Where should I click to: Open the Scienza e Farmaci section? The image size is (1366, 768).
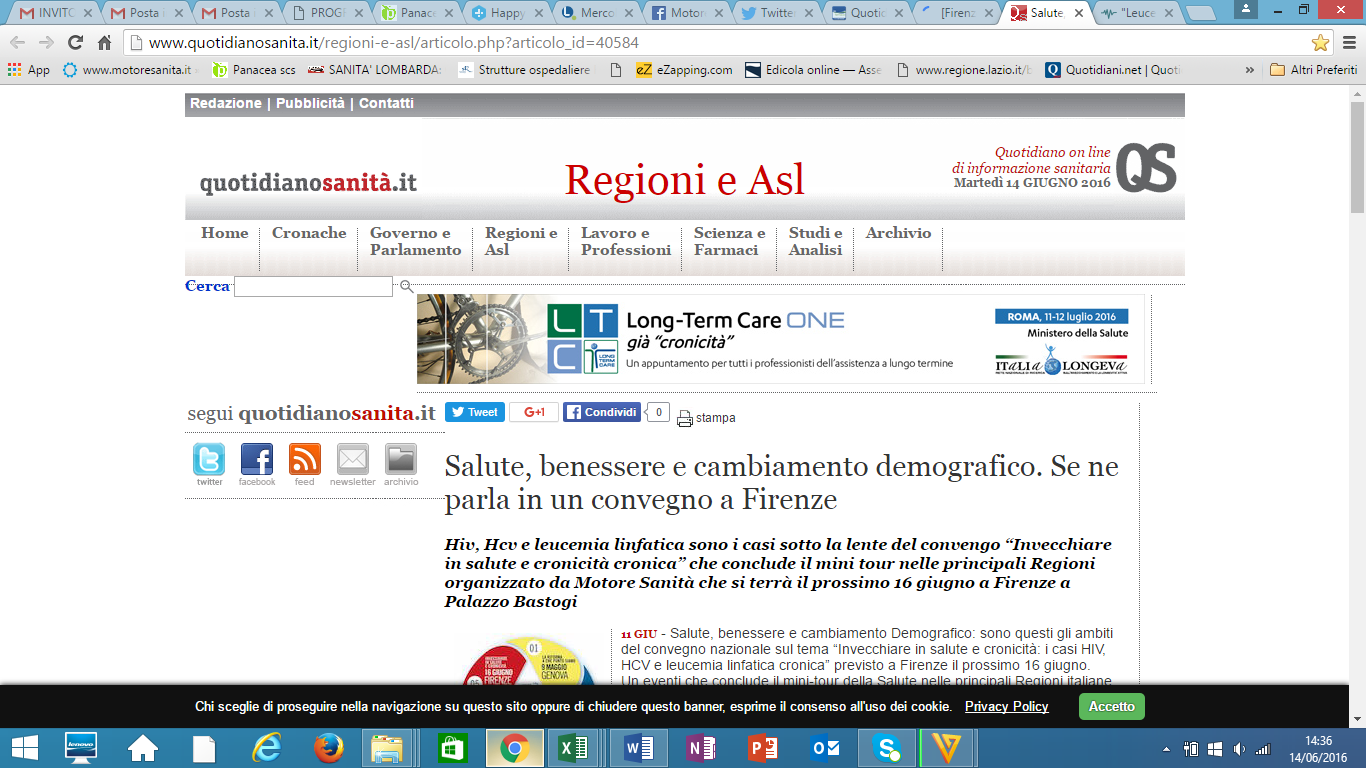pos(730,241)
